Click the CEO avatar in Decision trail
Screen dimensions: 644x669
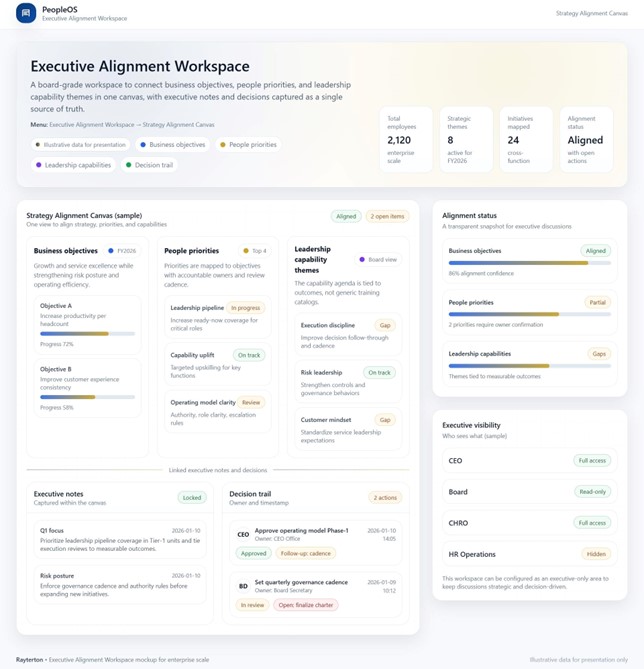coord(243,535)
